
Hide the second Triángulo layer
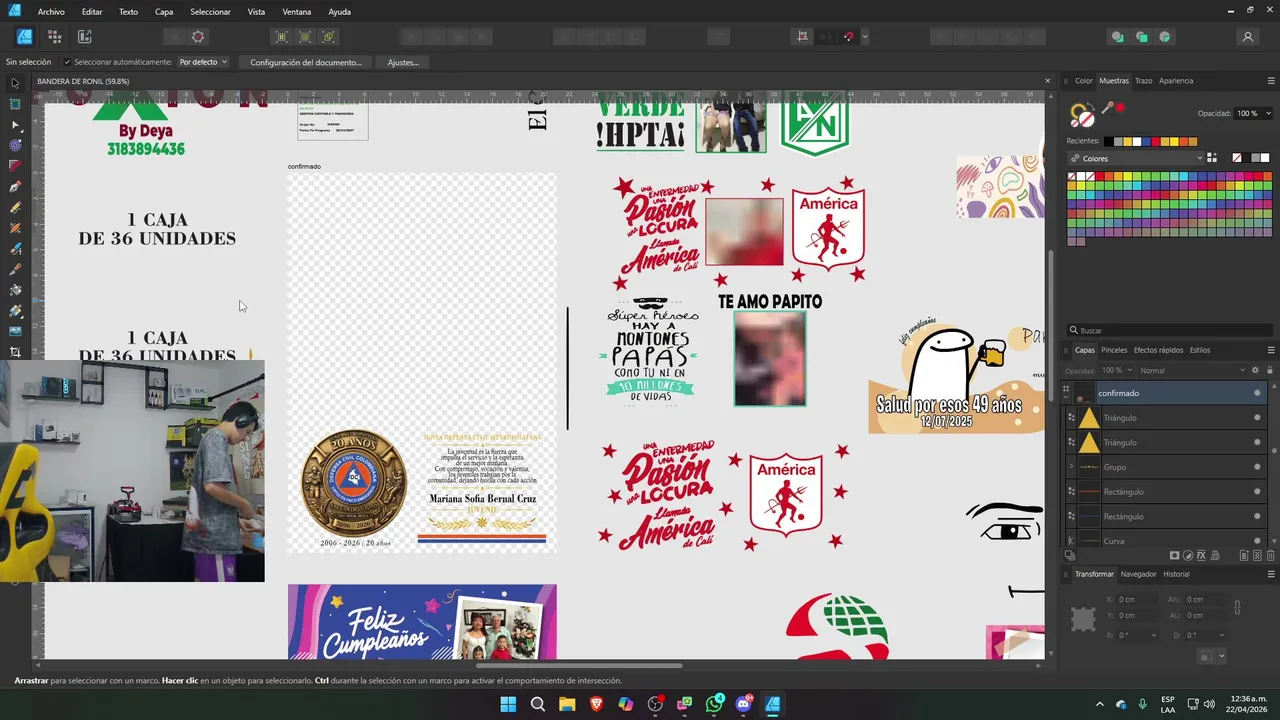pyautogui.click(x=1257, y=442)
